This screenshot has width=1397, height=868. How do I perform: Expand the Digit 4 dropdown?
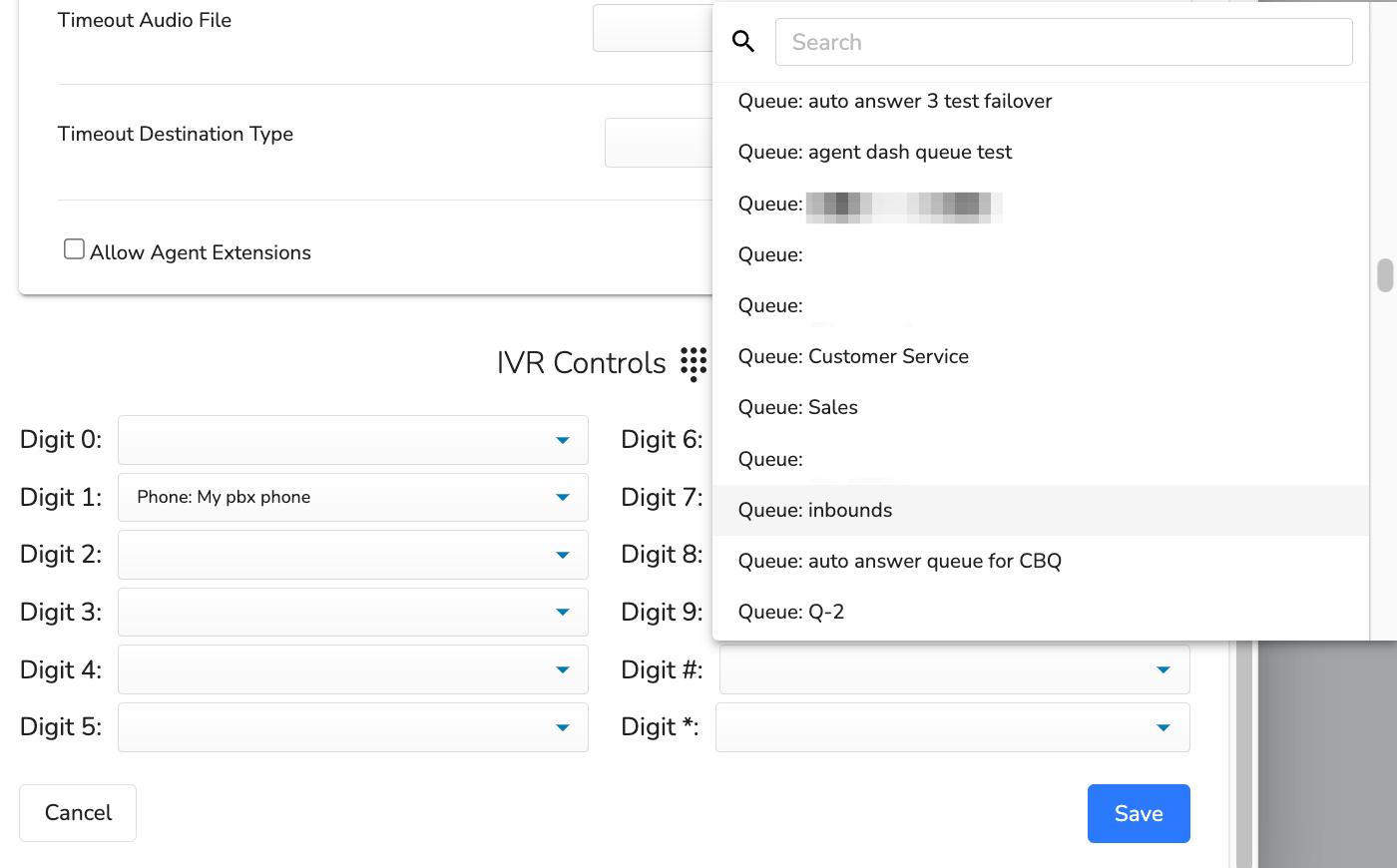353,669
